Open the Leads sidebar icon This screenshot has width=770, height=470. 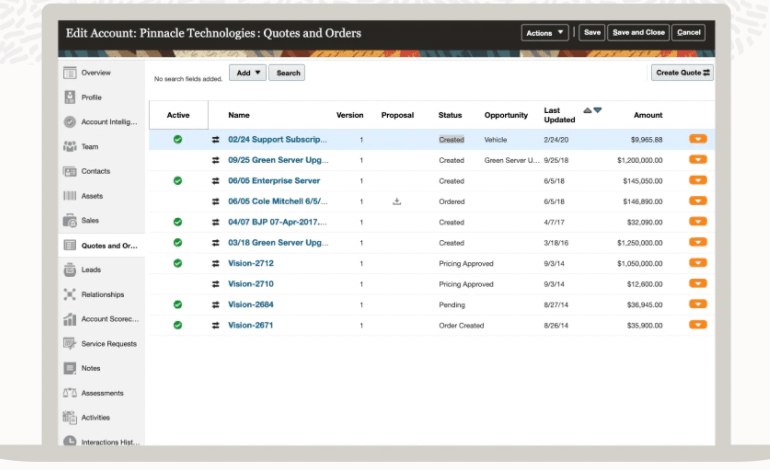[x=70, y=270]
